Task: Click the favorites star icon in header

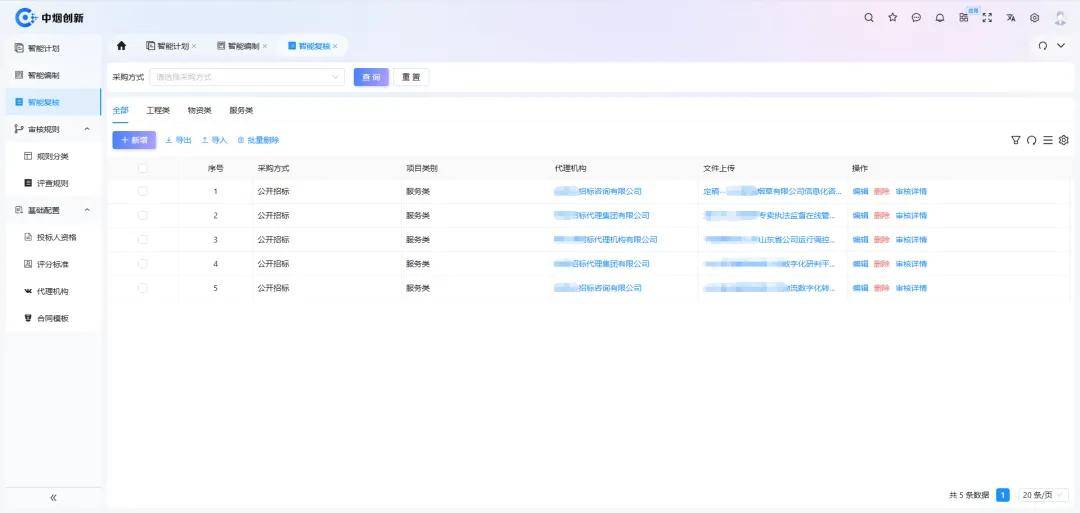Action: click(892, 18)
